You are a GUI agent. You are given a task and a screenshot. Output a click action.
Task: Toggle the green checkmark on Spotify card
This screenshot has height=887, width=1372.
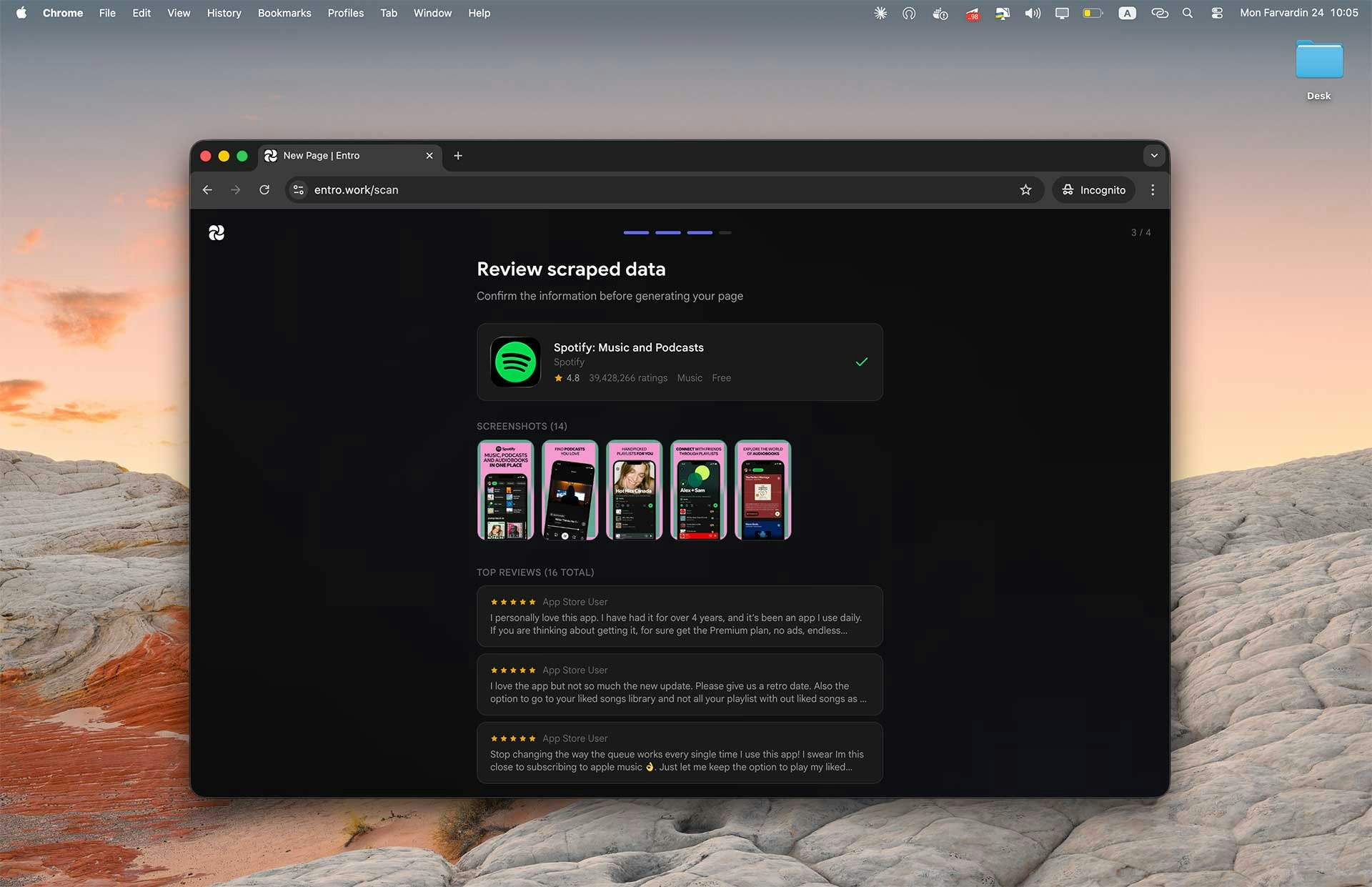coord(861,362)
